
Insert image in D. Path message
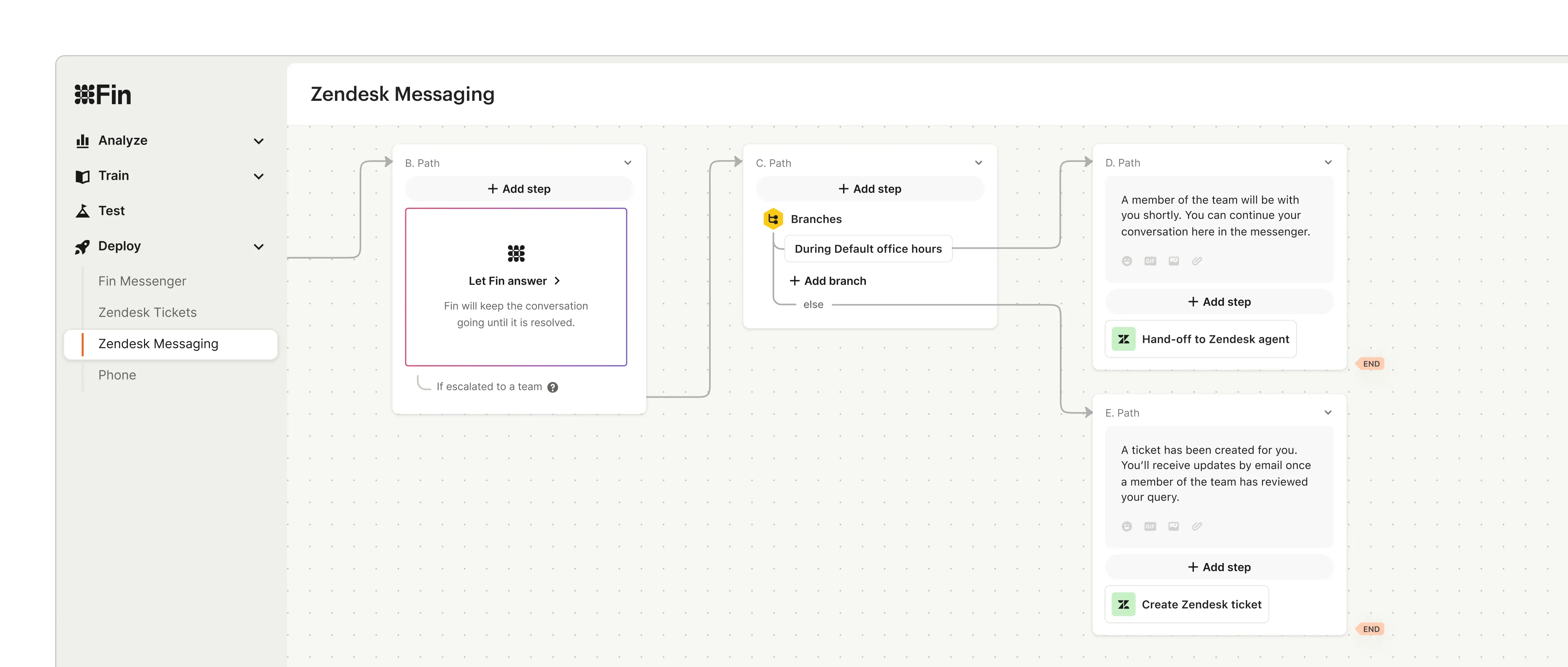(x=1174, y=261)
